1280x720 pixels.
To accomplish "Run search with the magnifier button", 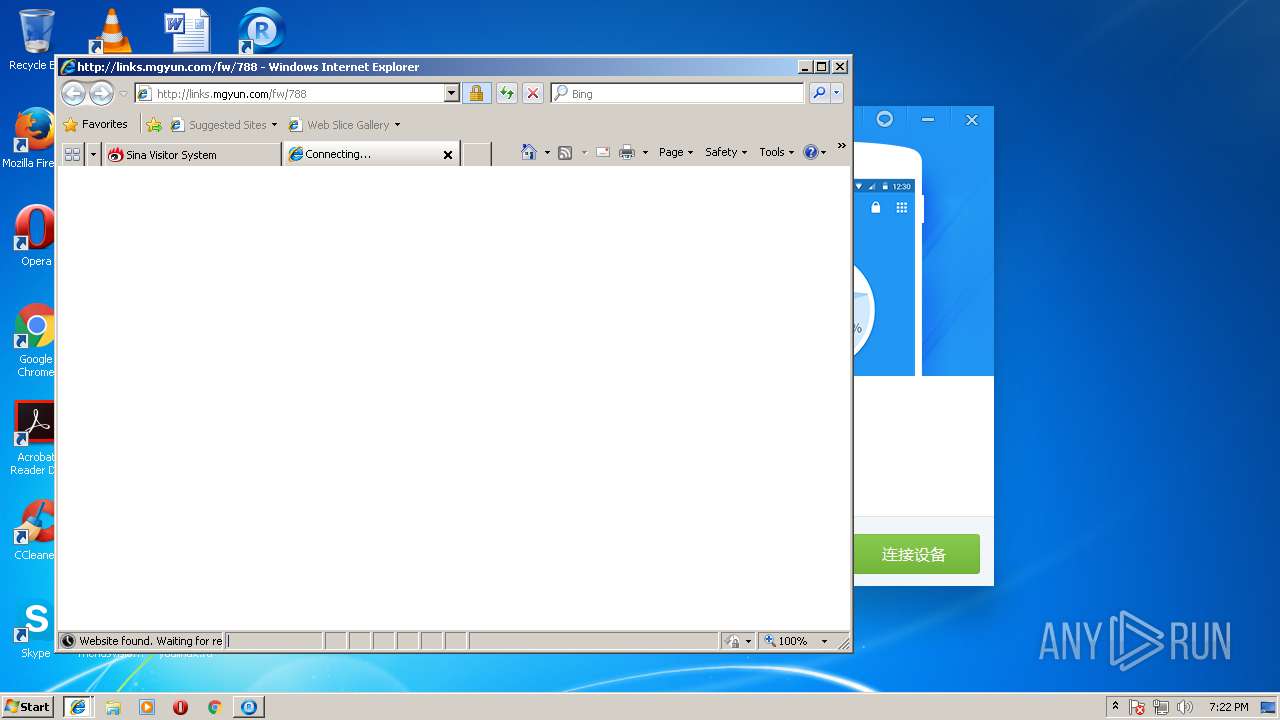I will coord(819,94).
